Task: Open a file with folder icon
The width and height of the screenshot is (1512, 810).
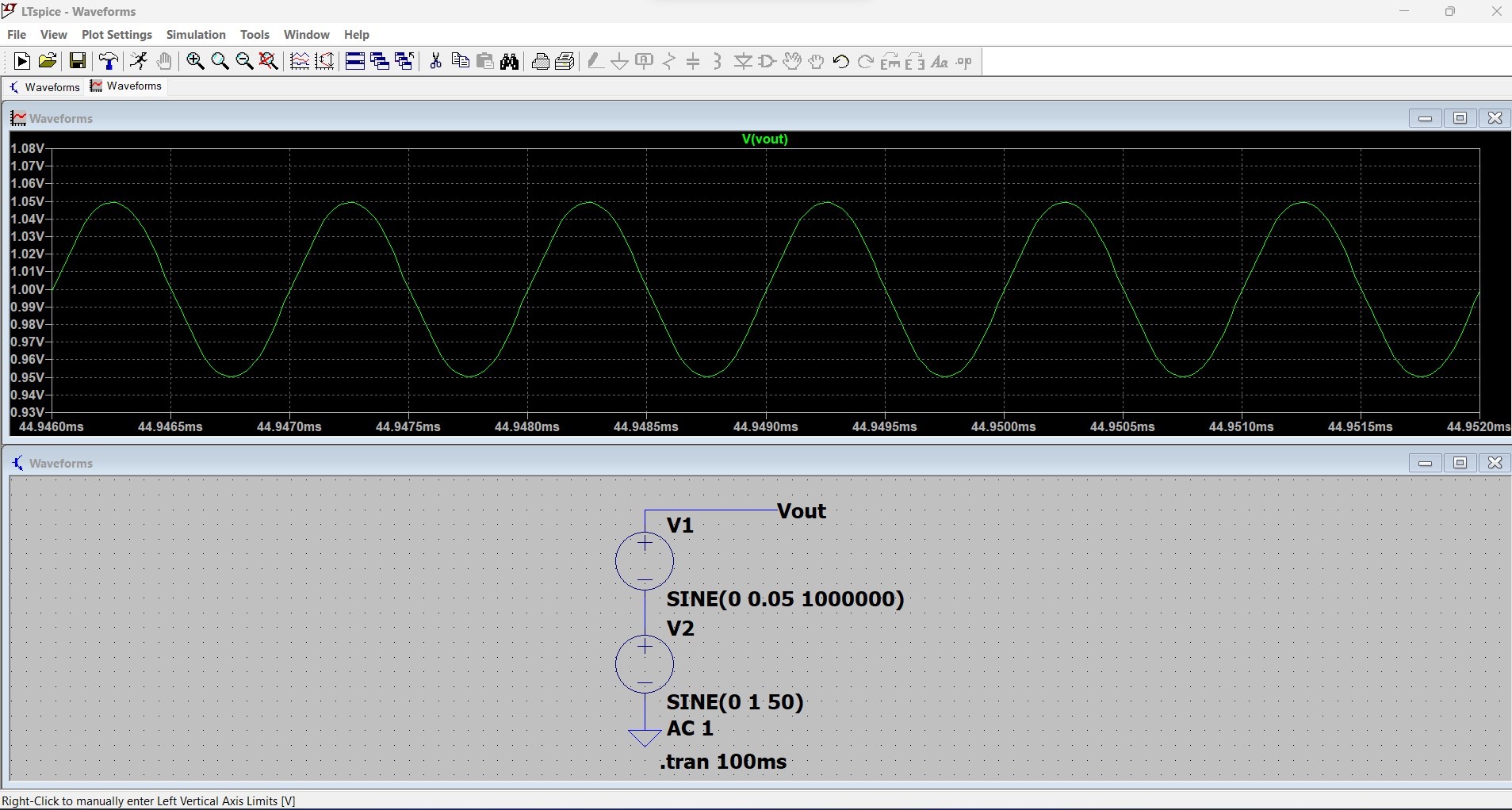Action: 48,62
